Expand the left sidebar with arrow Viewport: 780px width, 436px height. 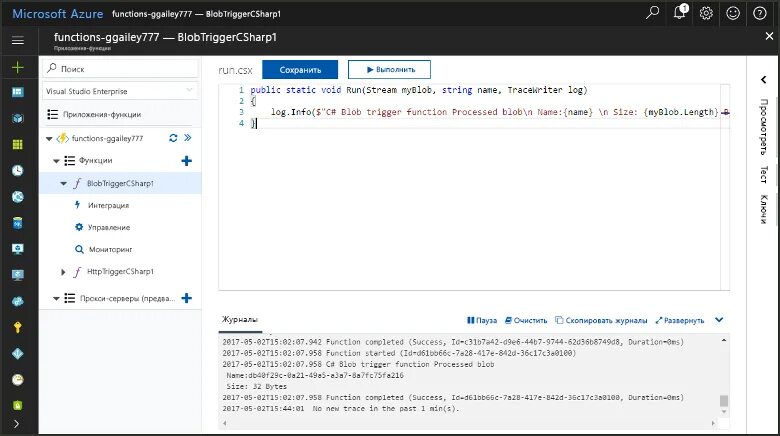click(x=16, y=424)
